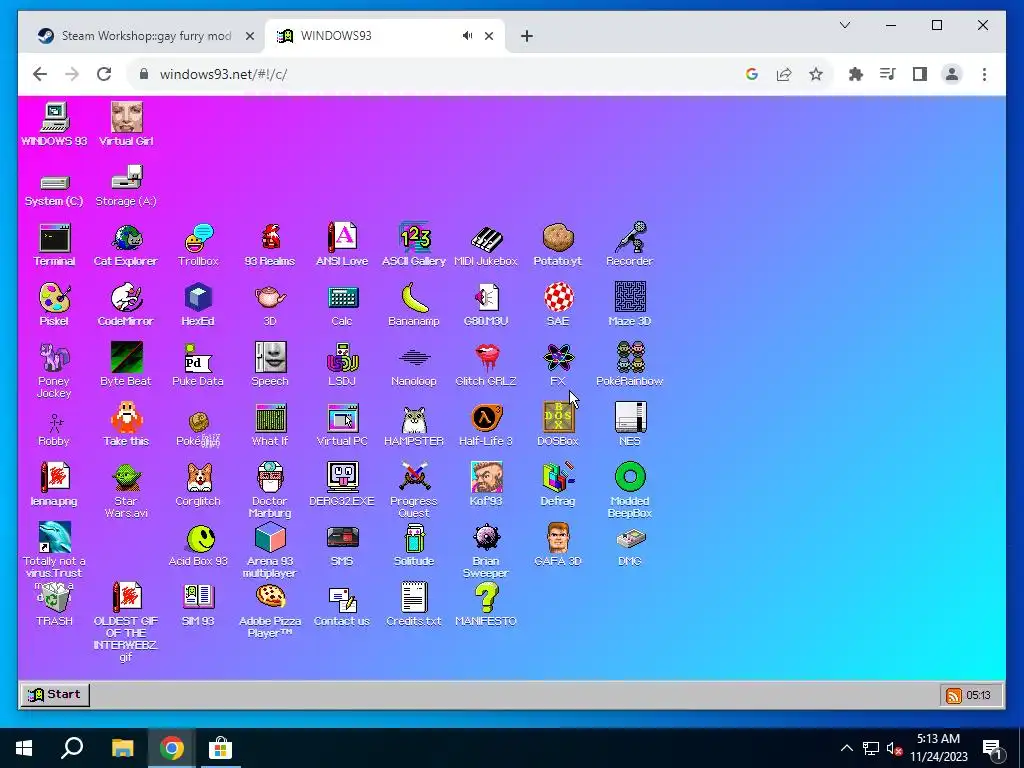The width and height of the screenshot is (1024, 768).
Task: Open Modded BeepBox green ring icon
Action: [x=630, y=478]
